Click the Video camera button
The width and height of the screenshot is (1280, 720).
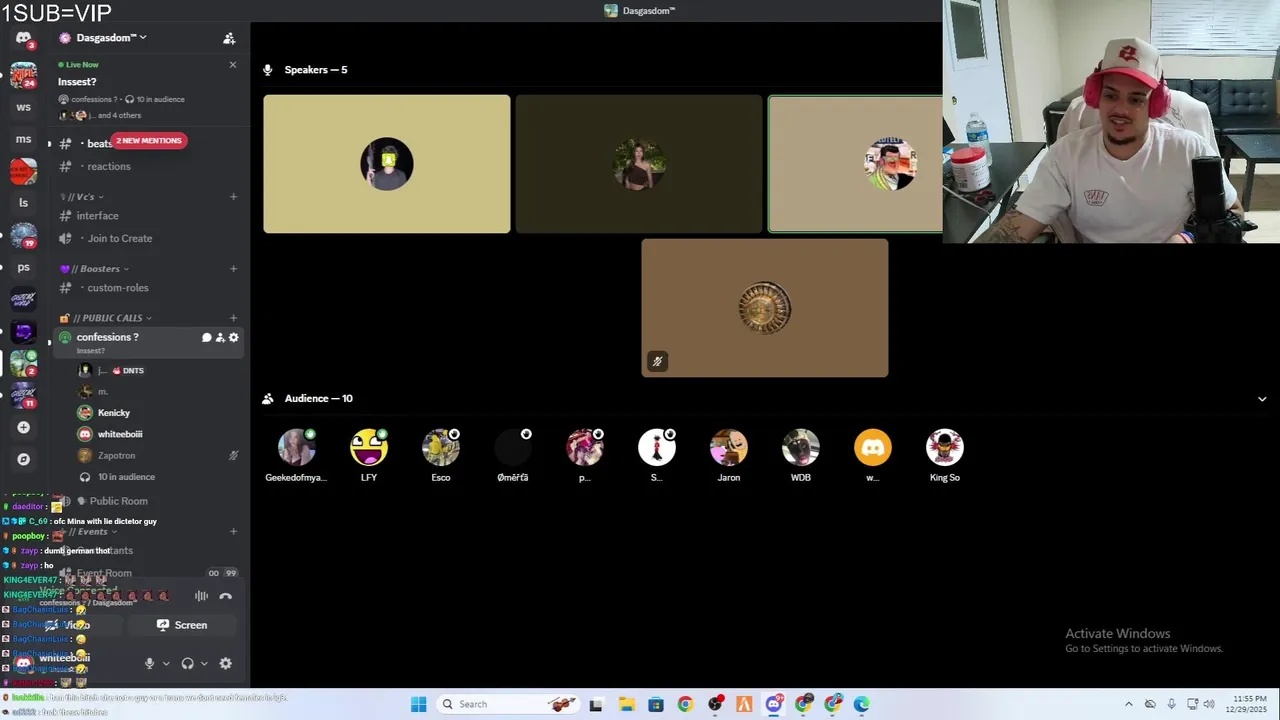tap(69, 625)
